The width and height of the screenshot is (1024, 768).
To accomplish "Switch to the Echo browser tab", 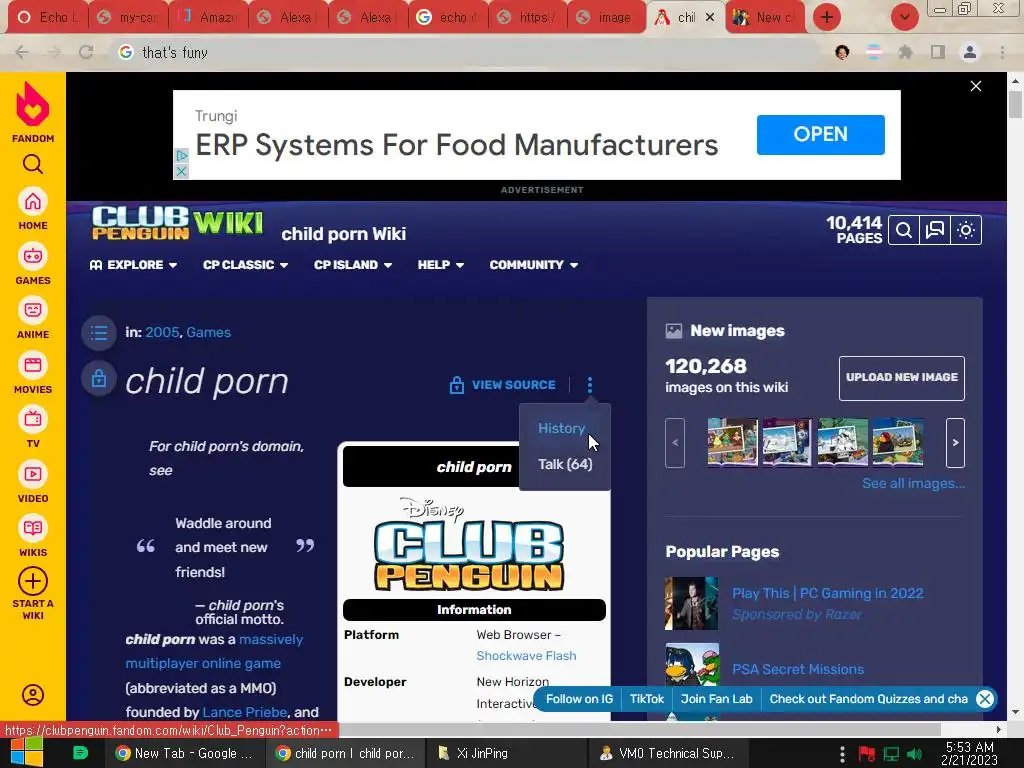I will tap(48, 18).
